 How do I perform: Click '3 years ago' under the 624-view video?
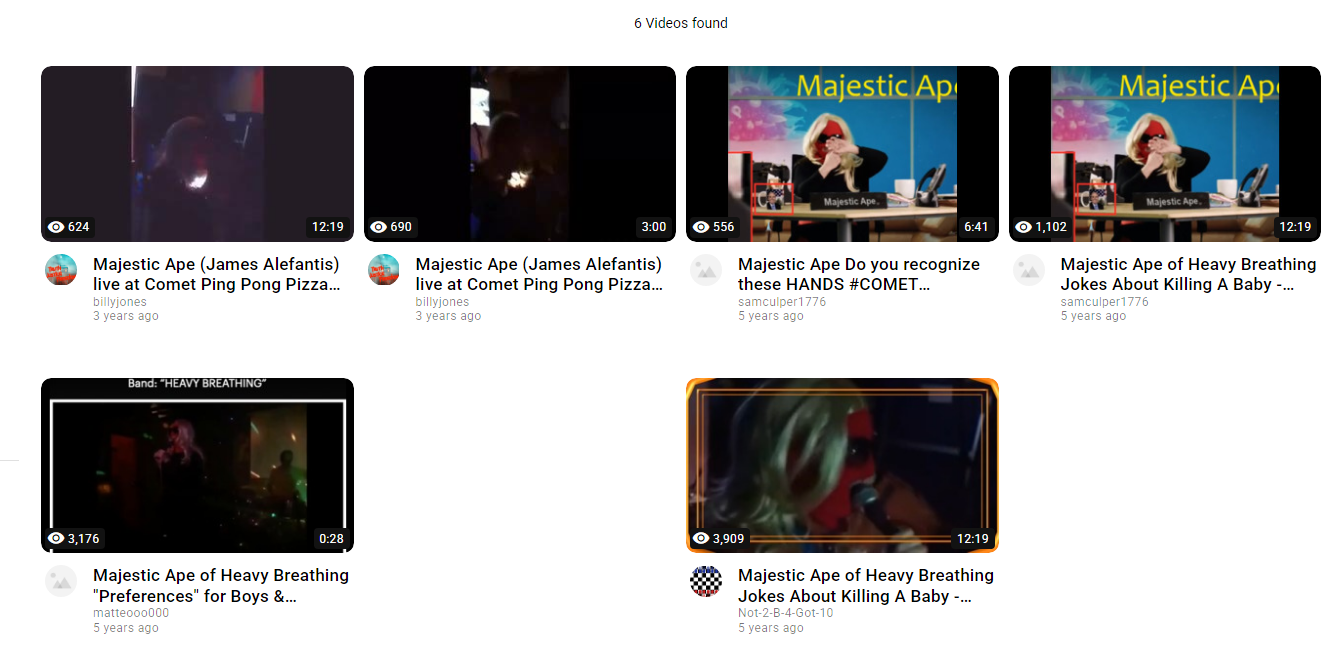pyautogui.click(x=126, y=316)
